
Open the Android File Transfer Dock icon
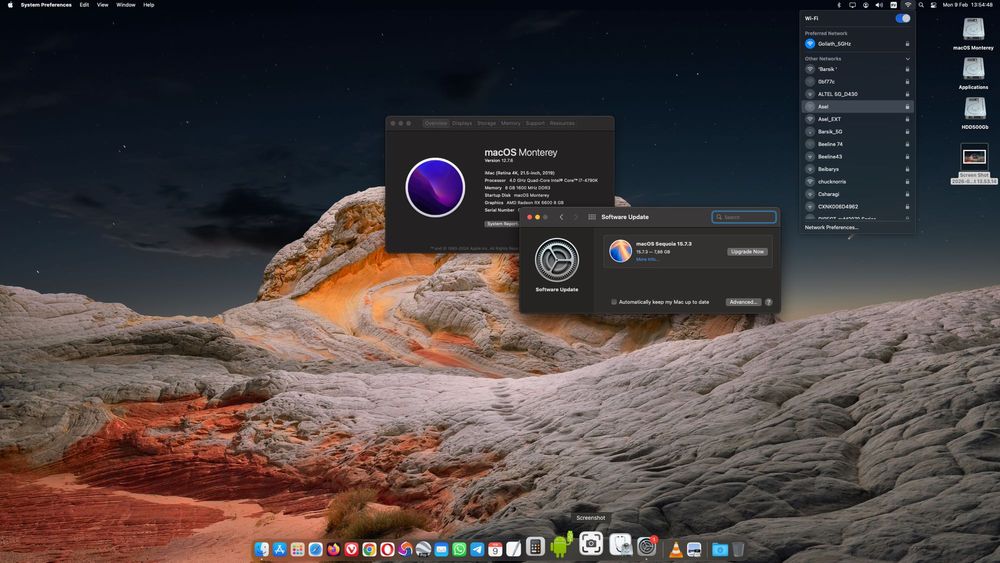click(561, 545)
